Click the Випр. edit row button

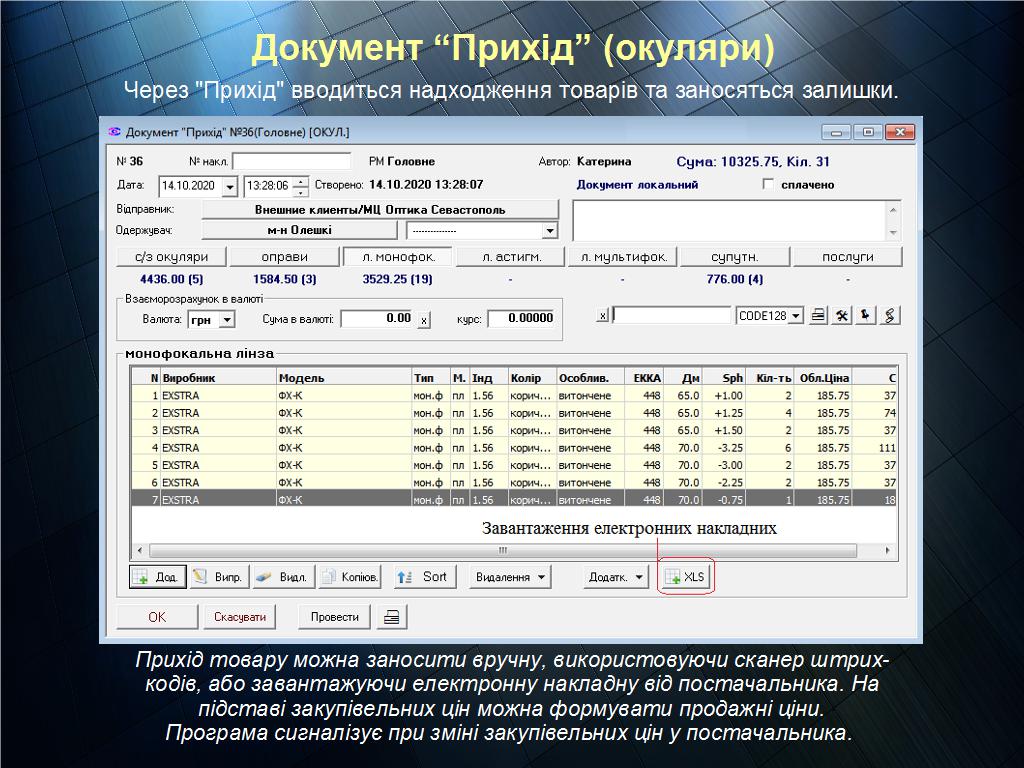217,577
